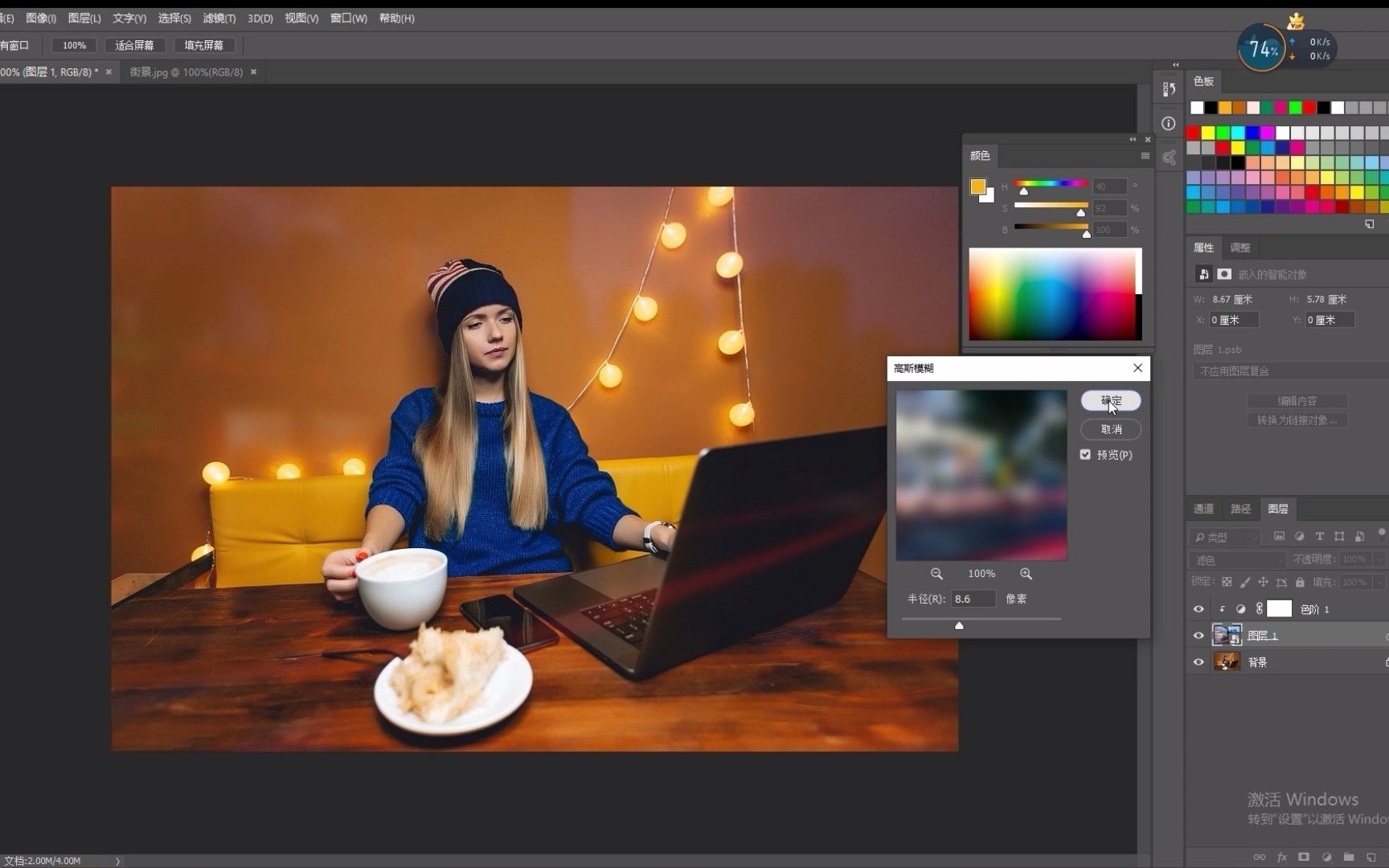Click the 转换为链接对象 button
The width and height of the screenshot is (1389, 868).
pyautogui.click(x=1297, y=420)
